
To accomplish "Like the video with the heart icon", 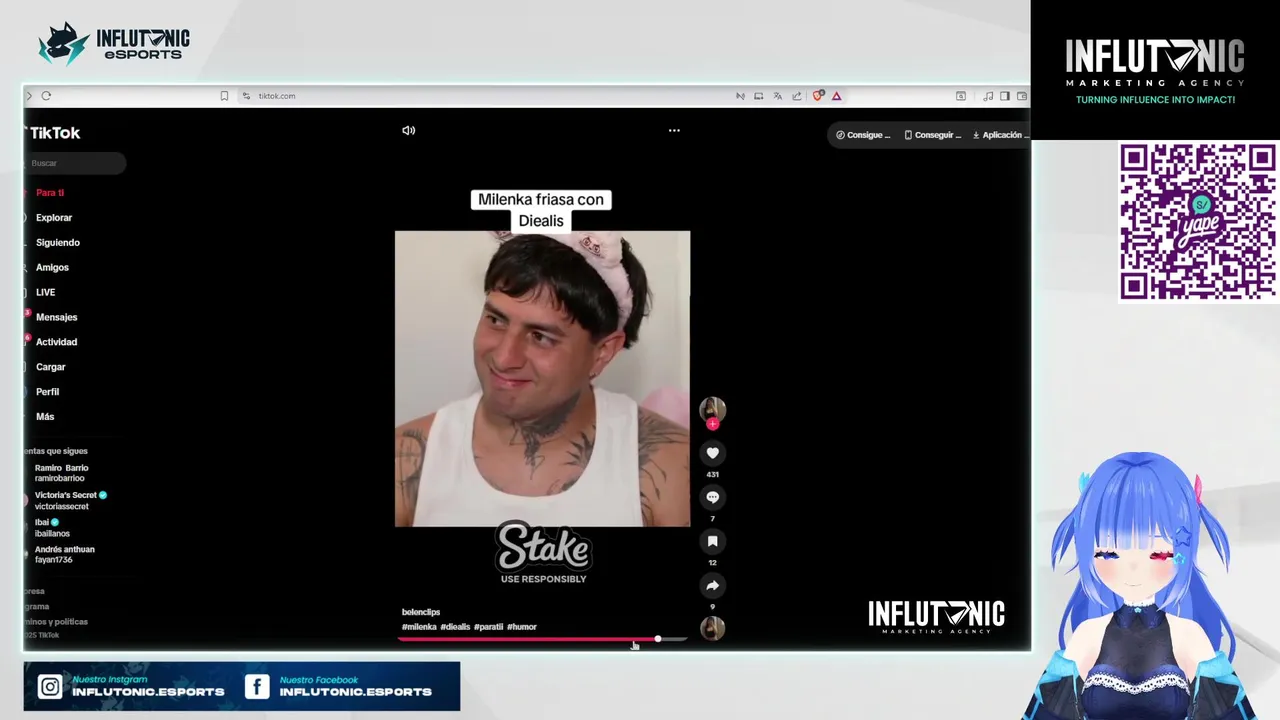I will (712, 453).
